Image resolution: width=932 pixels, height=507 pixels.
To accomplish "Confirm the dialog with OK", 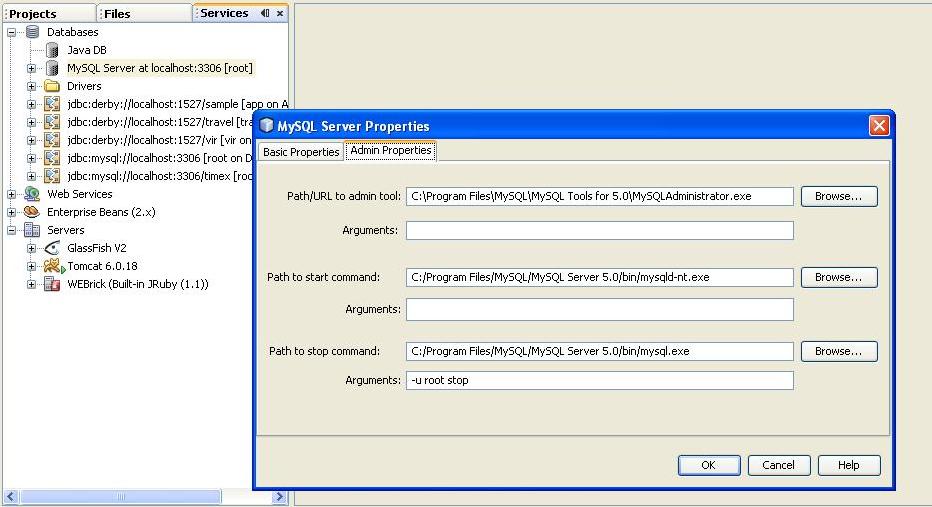I will tap(709, 465).
